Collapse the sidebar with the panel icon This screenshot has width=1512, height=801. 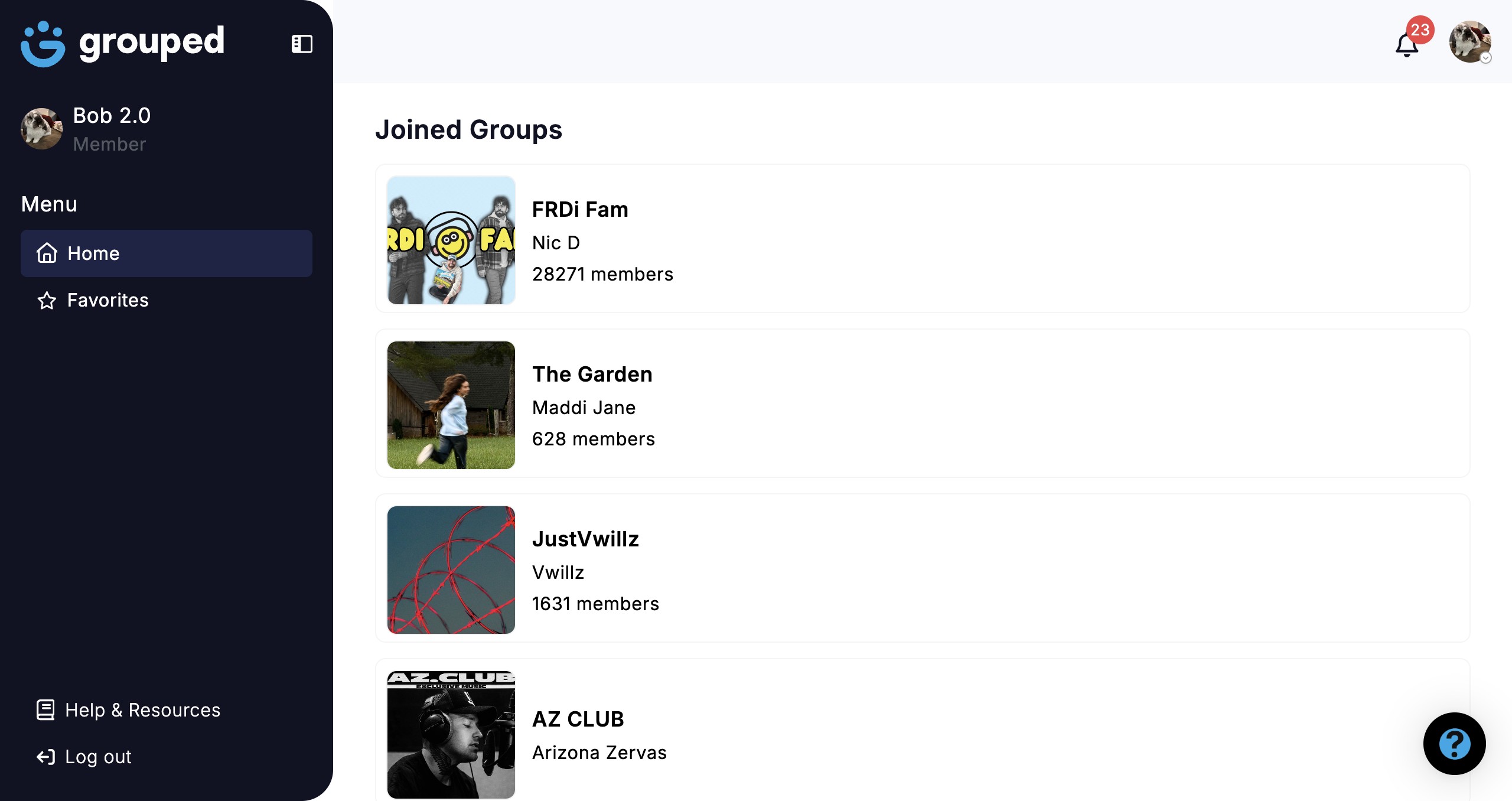coord(302,44)
